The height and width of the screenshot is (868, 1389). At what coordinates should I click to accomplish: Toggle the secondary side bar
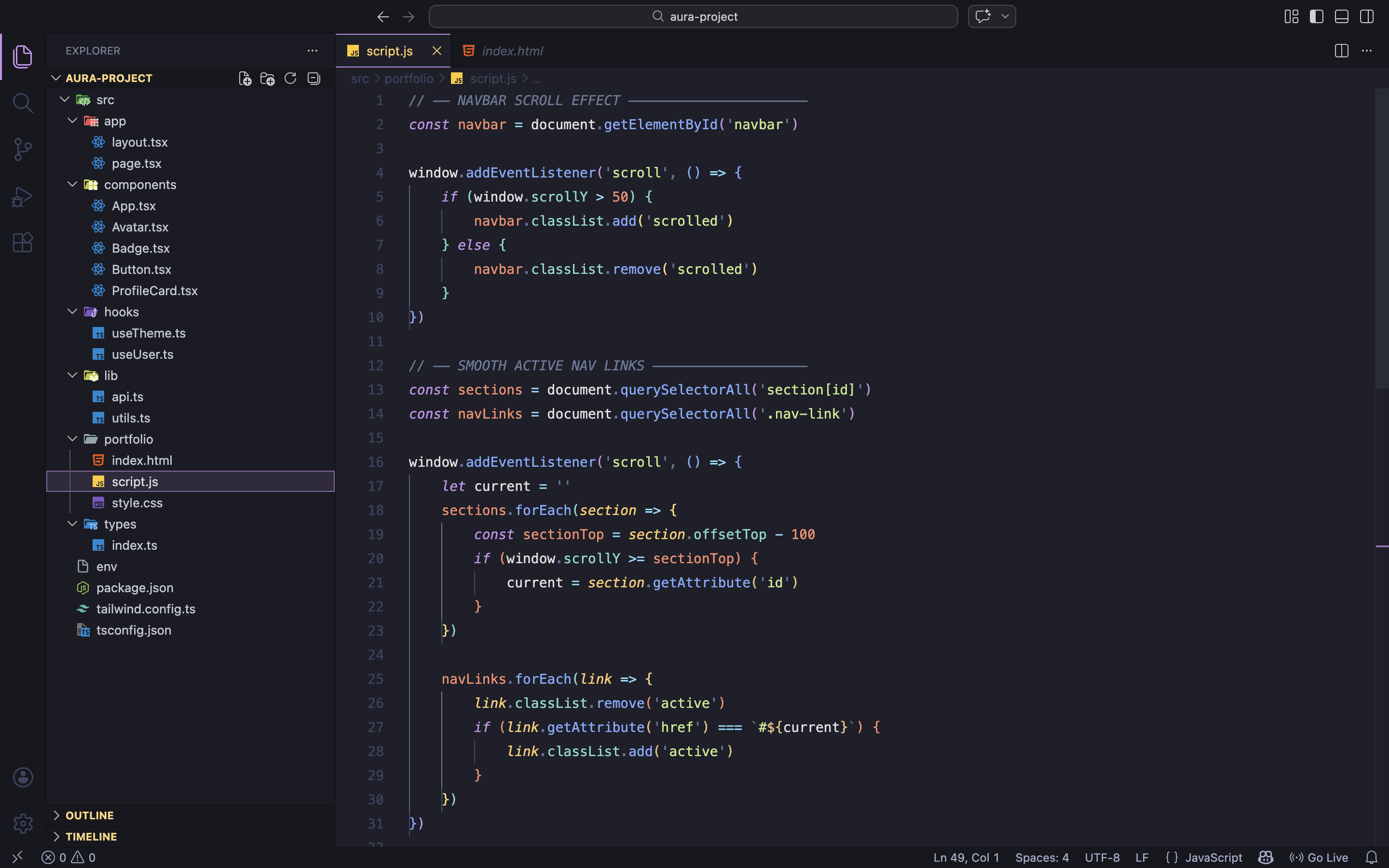click(1367, 17)
